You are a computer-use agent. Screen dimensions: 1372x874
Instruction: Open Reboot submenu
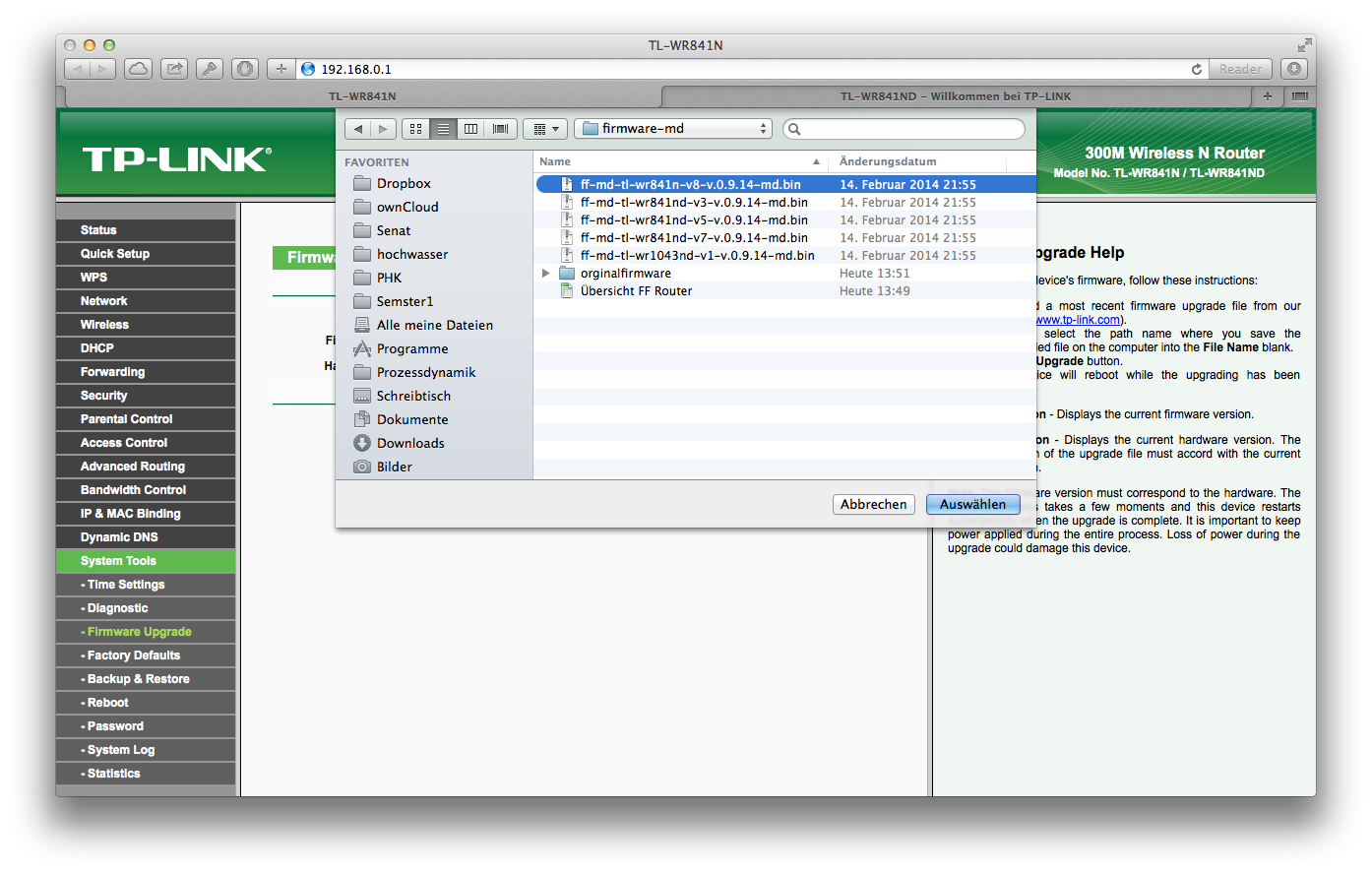146,703
